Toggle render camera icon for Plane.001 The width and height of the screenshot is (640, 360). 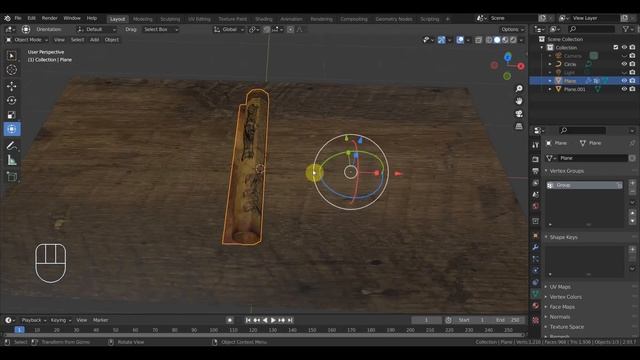[x=632, y=89]
